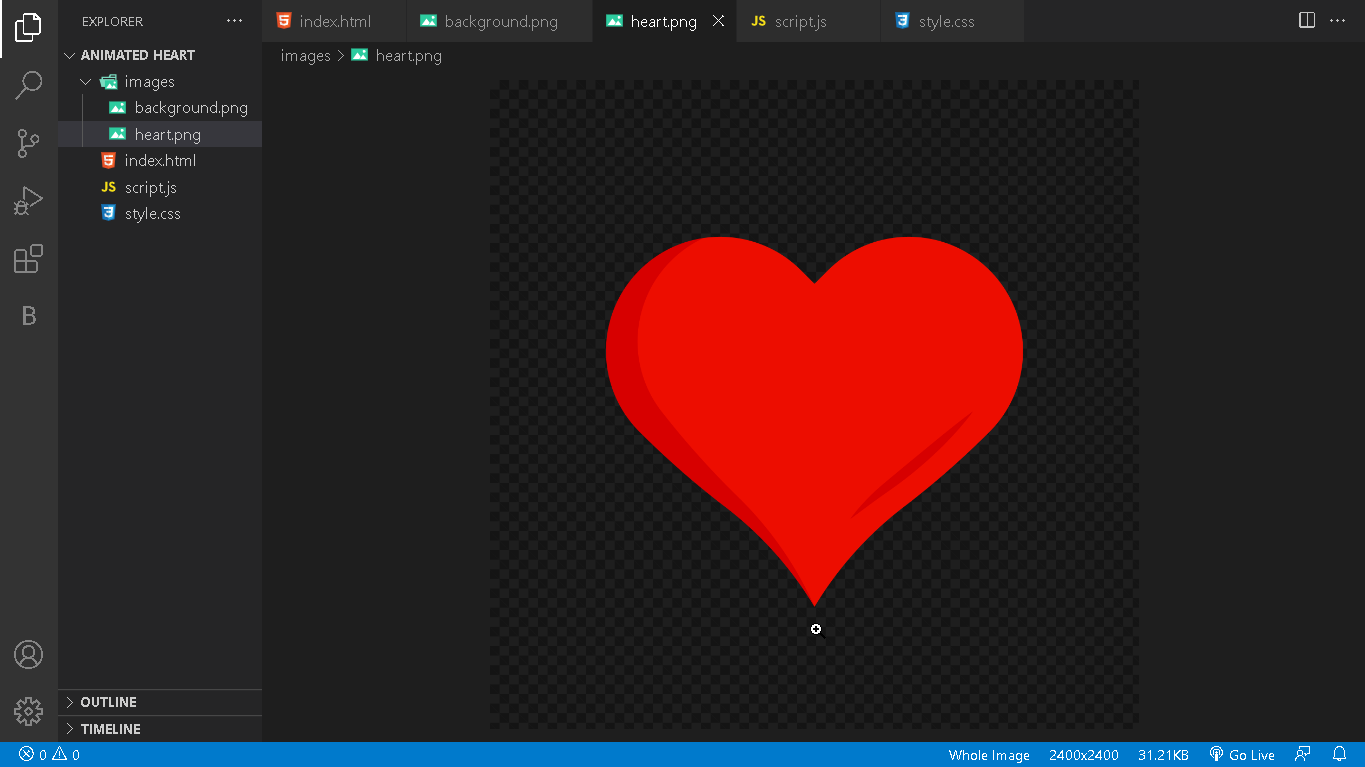Open Explorer views and more actions menu
Image resolution: width=1365 pixels, height=767 pixels.
coord(234,21)
